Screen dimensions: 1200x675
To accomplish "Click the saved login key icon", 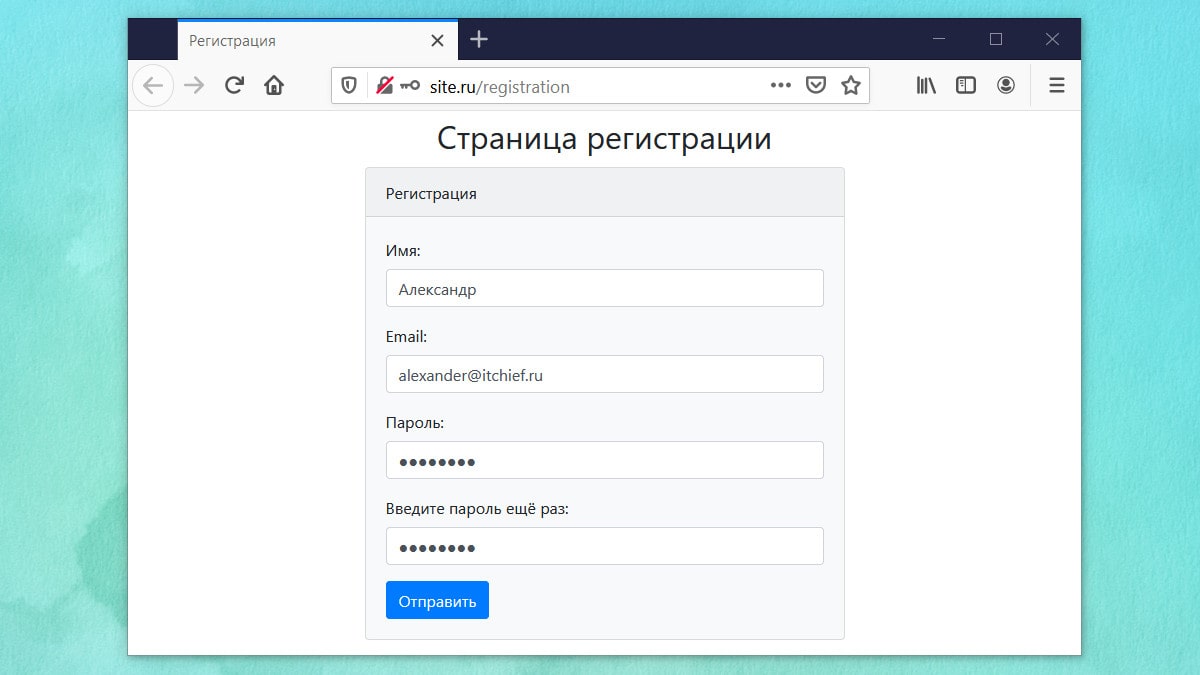I will (410, 86).
